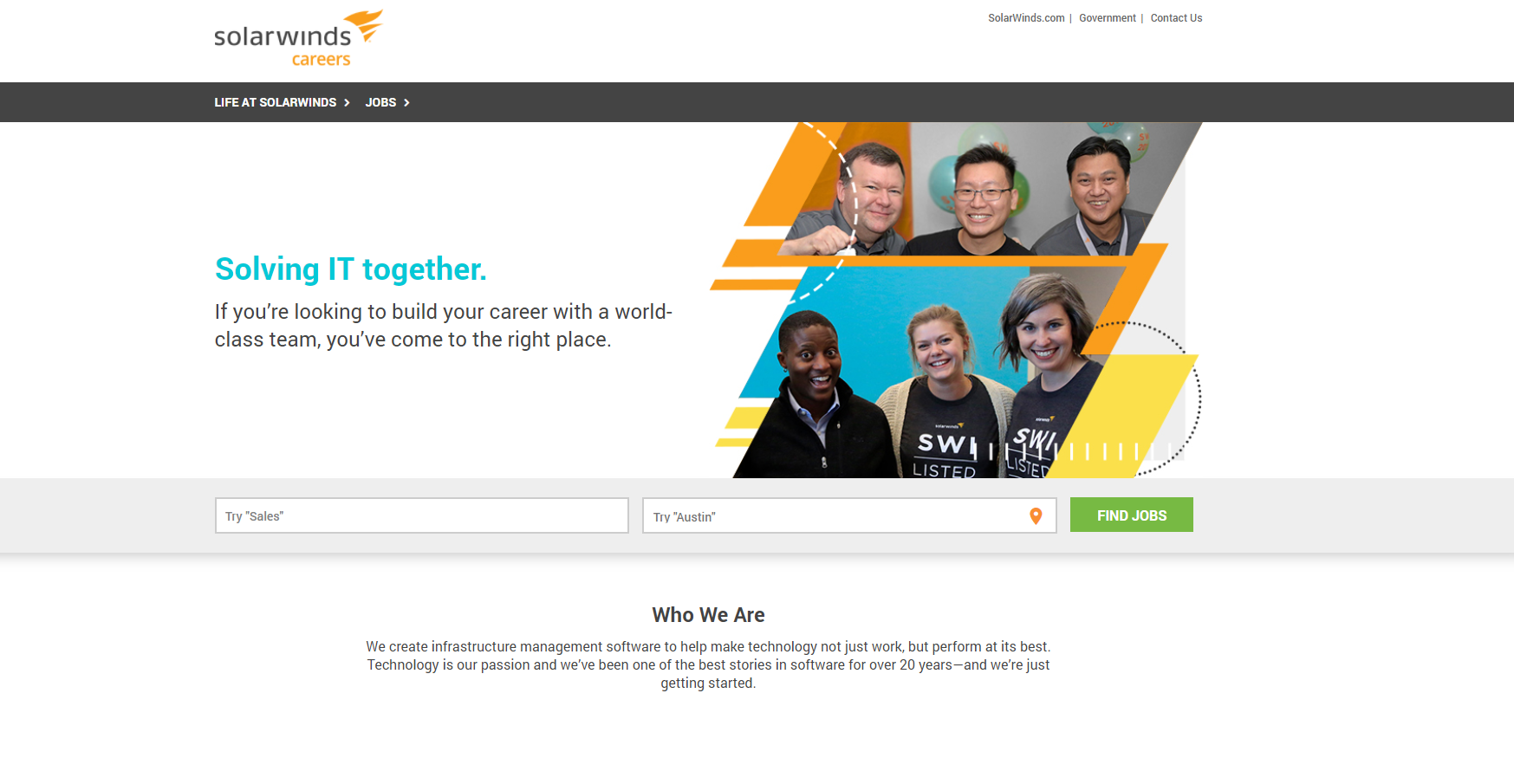The image size is (1514, 784).
Task: Open the Contact Us link
Action: pos(1176,18)
